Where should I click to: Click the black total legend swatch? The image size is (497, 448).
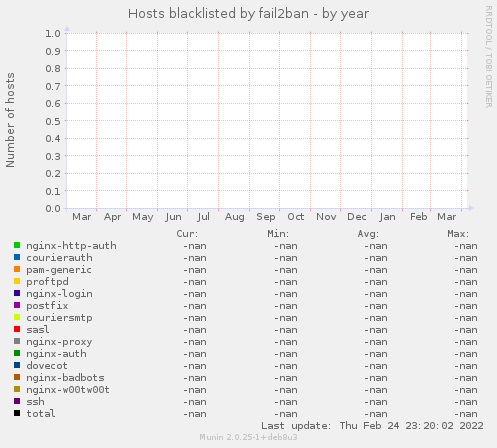[x=17, y=413]
